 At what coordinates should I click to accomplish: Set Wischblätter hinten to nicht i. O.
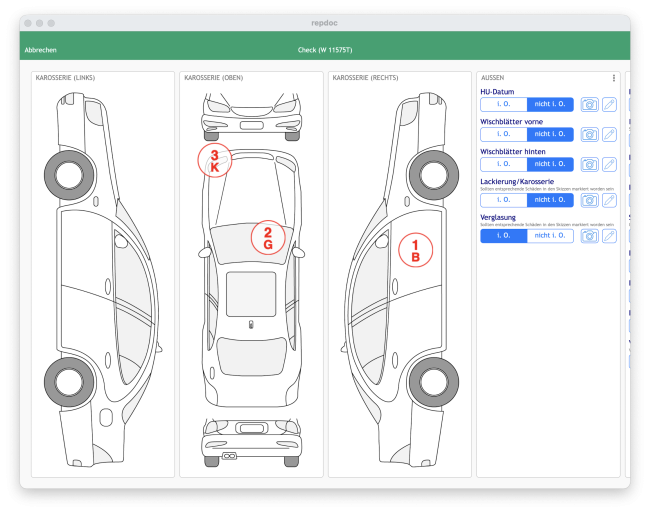tap(551, 164)
